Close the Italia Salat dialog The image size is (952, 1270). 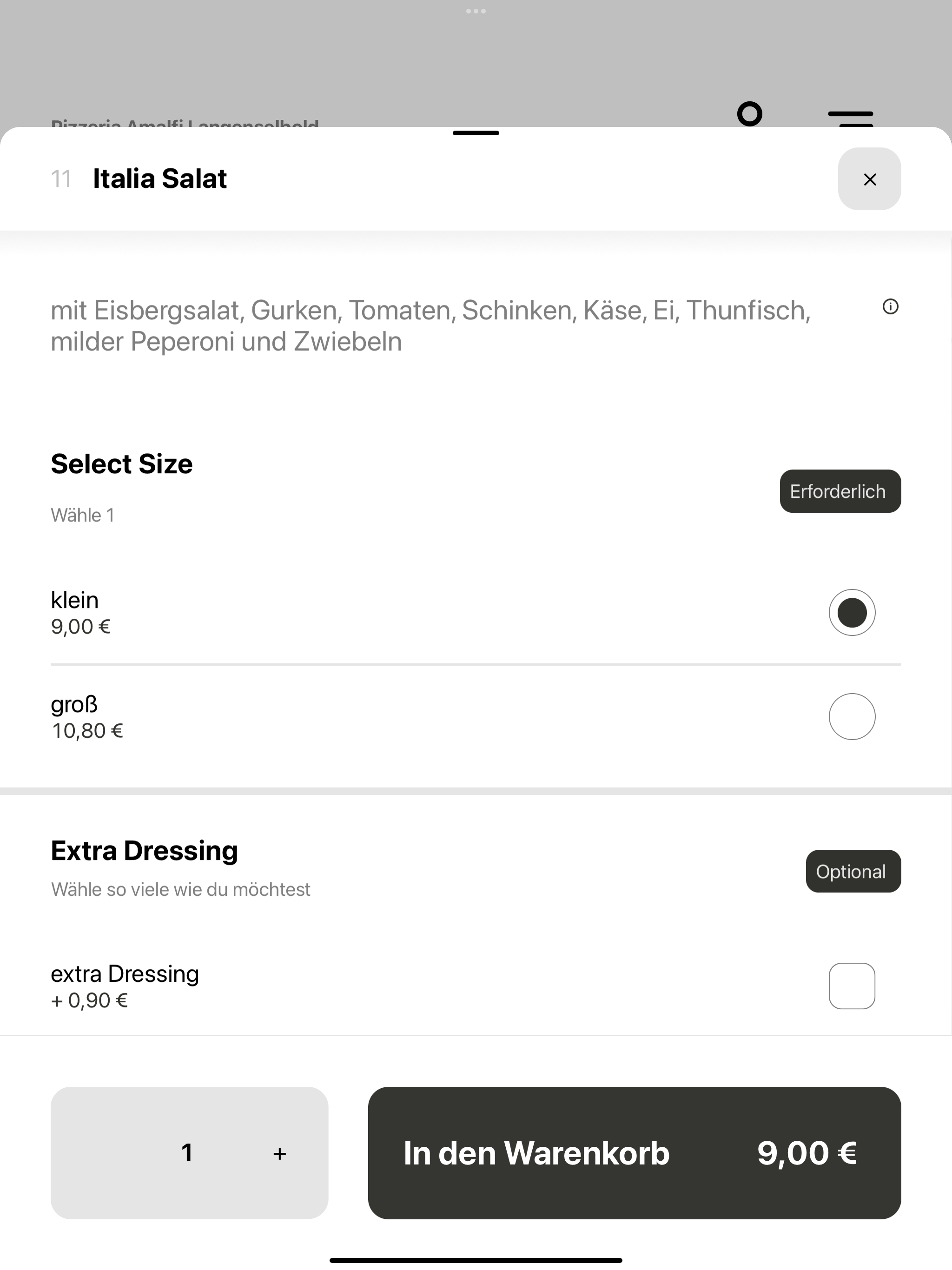869,179
